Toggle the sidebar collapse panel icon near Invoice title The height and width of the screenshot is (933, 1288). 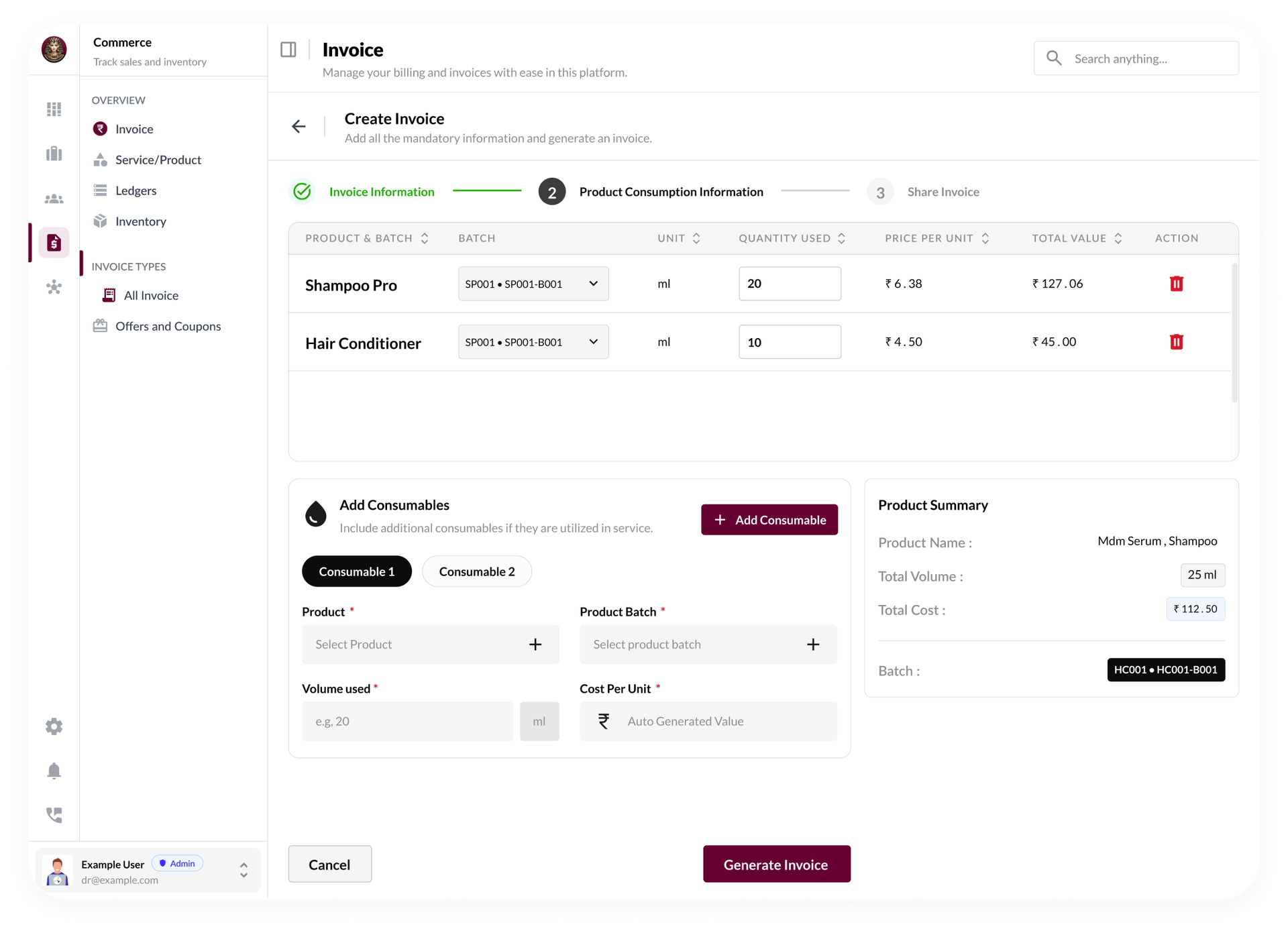tap(288, 48)
